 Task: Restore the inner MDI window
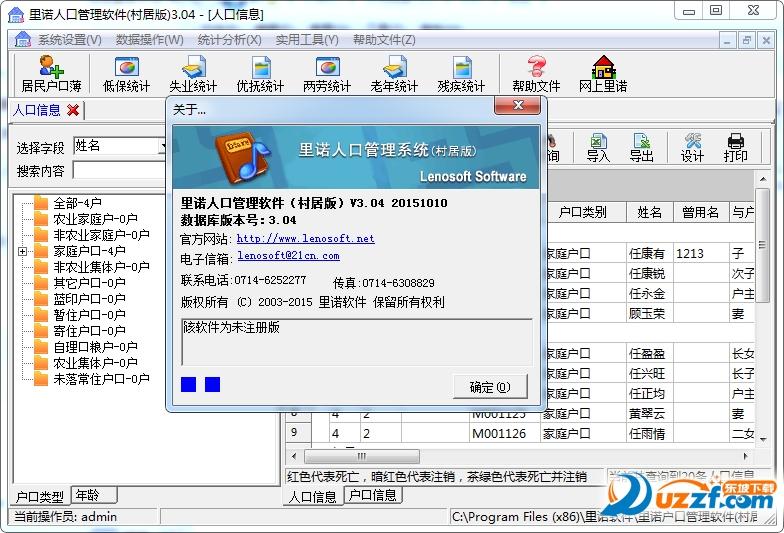(746, 40)
